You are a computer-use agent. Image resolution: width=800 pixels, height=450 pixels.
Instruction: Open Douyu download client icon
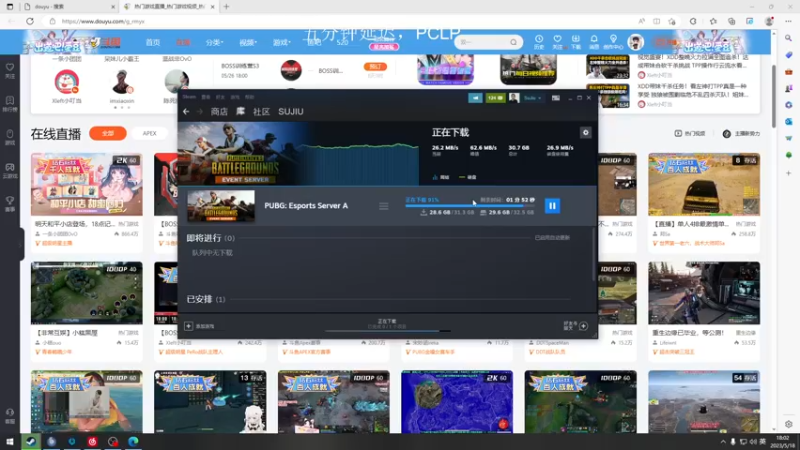pyautogui.click(x=576, y=42)
